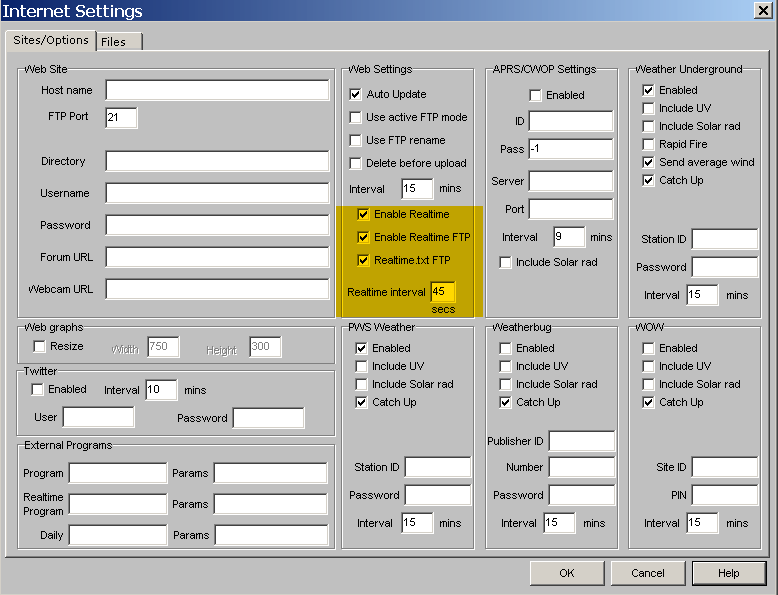
Task: Click the Host name input field
Action: pos(217,90)
